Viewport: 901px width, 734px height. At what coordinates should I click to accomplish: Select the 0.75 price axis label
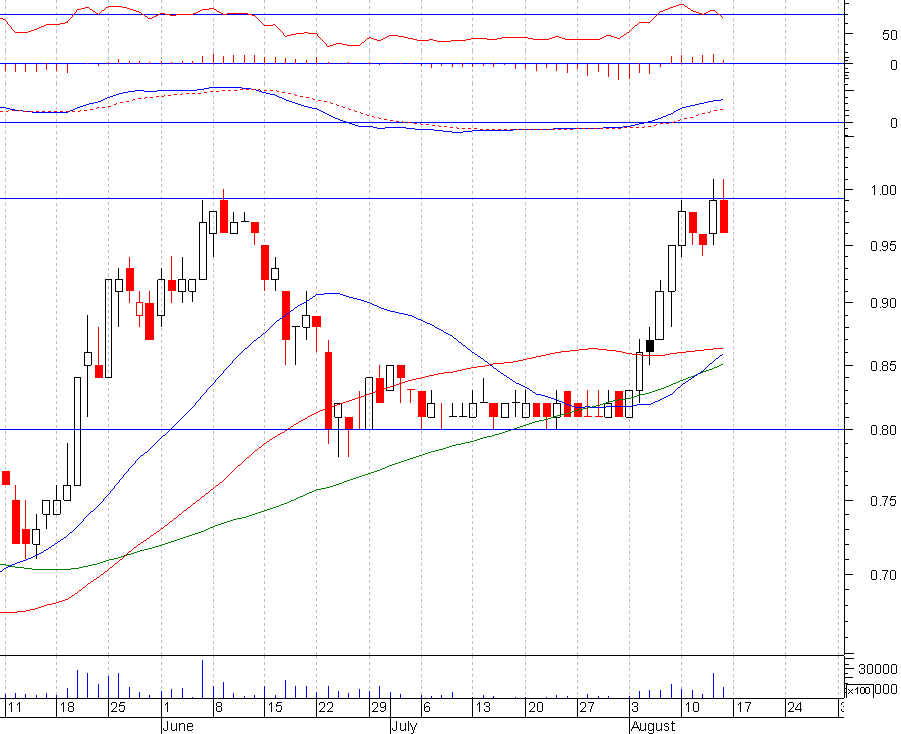point(883,501)
